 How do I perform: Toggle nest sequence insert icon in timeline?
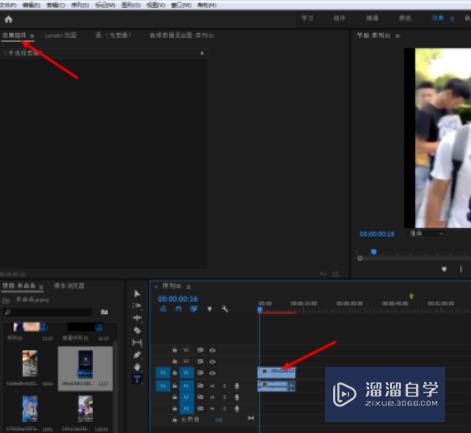coord(163,309)
